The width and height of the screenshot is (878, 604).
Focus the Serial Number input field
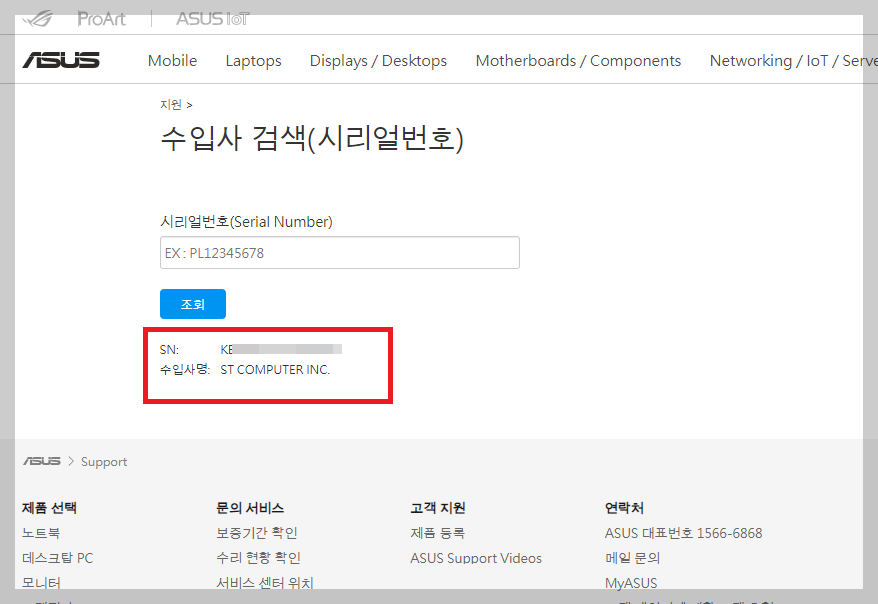pos(340,252)
